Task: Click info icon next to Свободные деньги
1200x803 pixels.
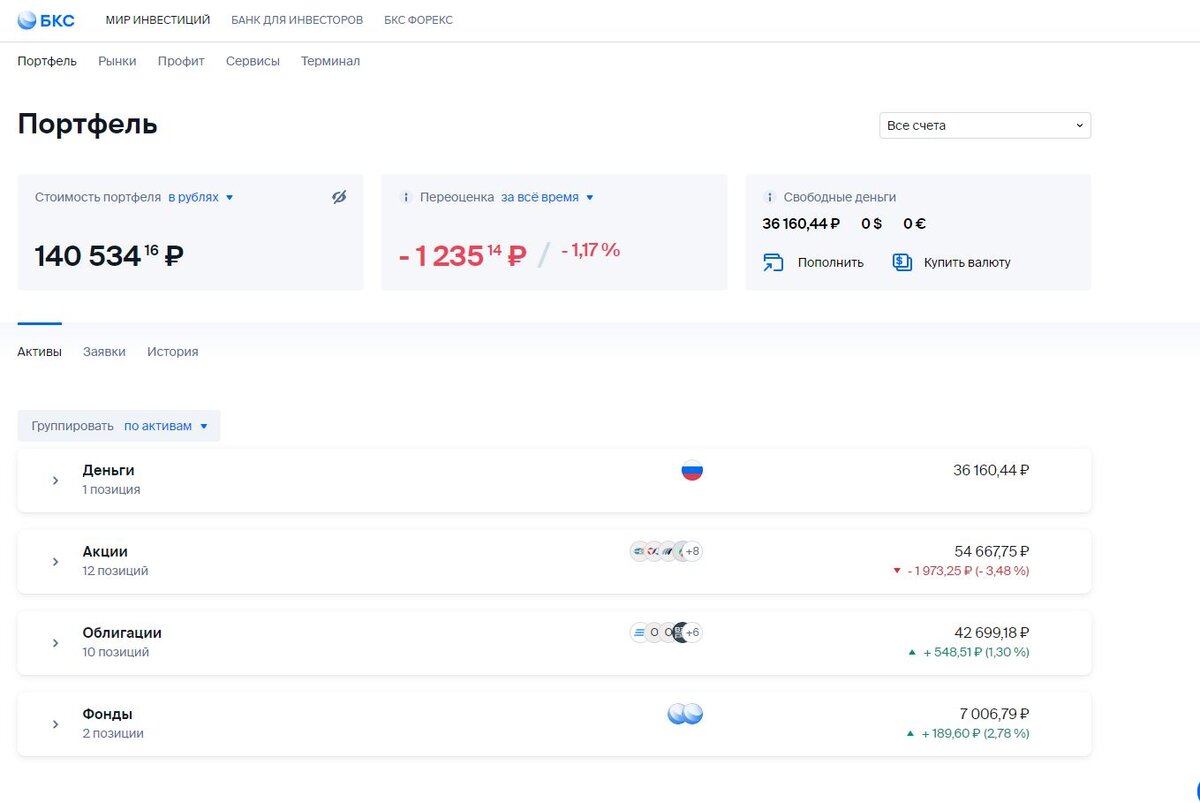Action: 769,198
